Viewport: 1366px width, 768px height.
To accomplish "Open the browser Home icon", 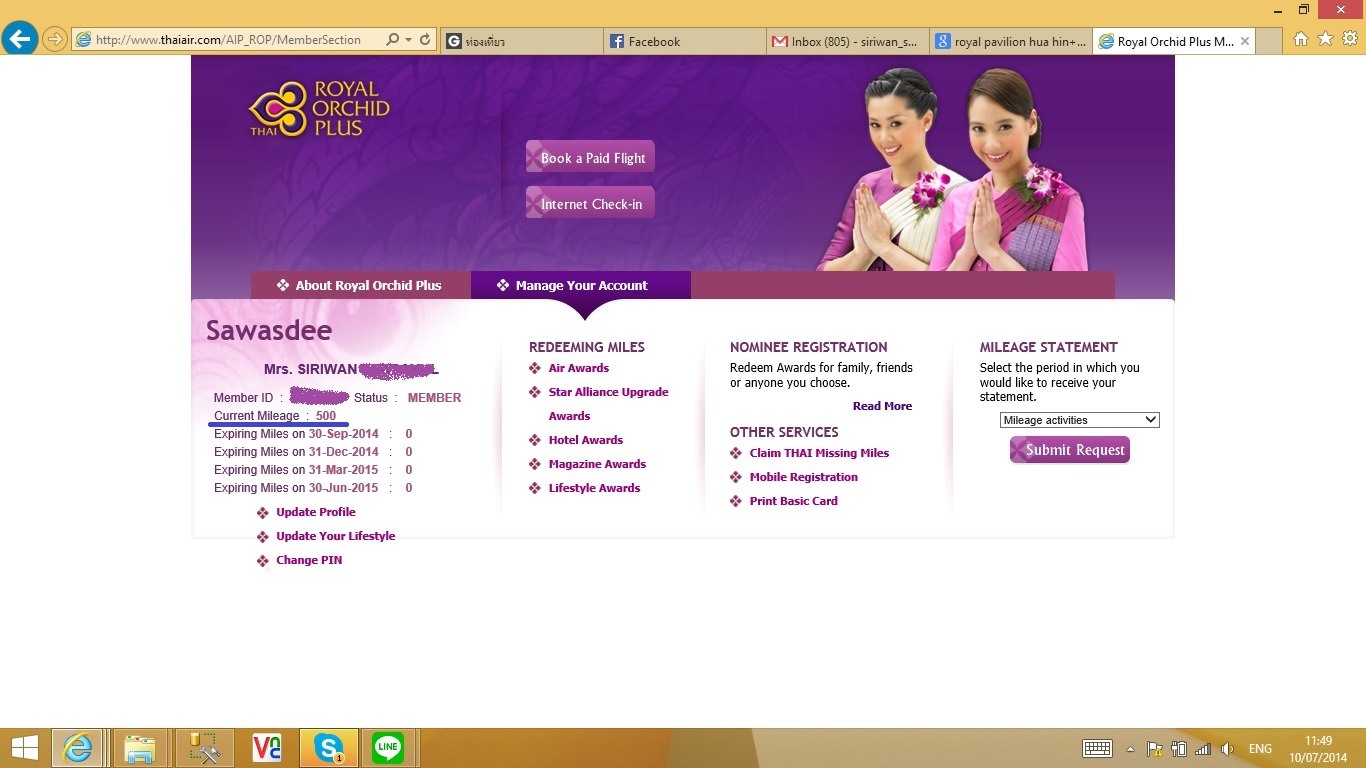I will (x=1301, y=39).
